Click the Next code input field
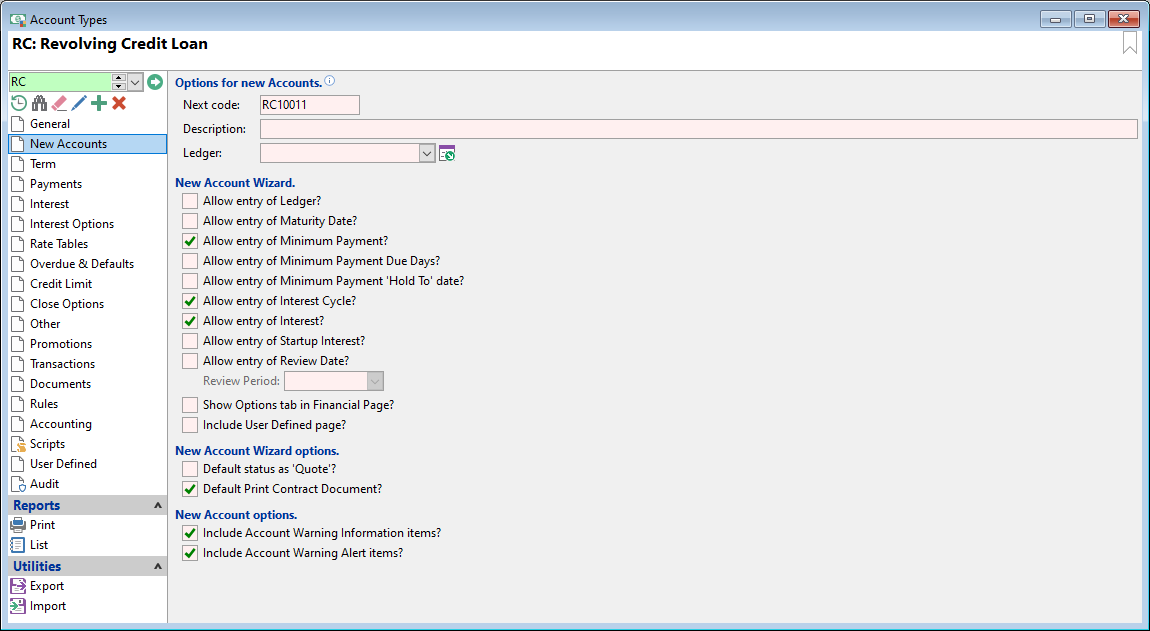This screenshot has height=631, width=1150. click(310, 105)
